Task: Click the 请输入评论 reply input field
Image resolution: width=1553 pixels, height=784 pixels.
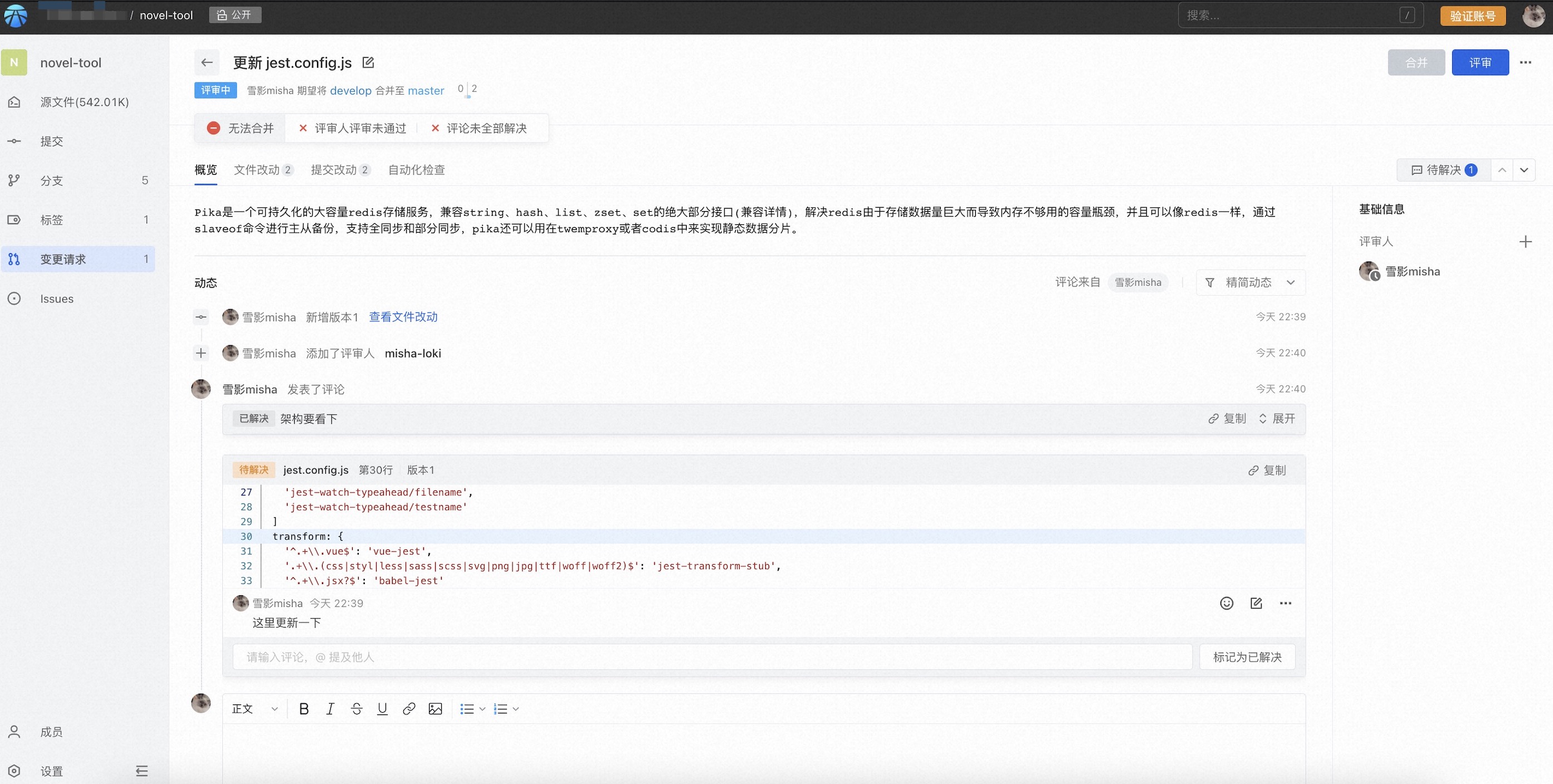Action: (x=712, y=657)
